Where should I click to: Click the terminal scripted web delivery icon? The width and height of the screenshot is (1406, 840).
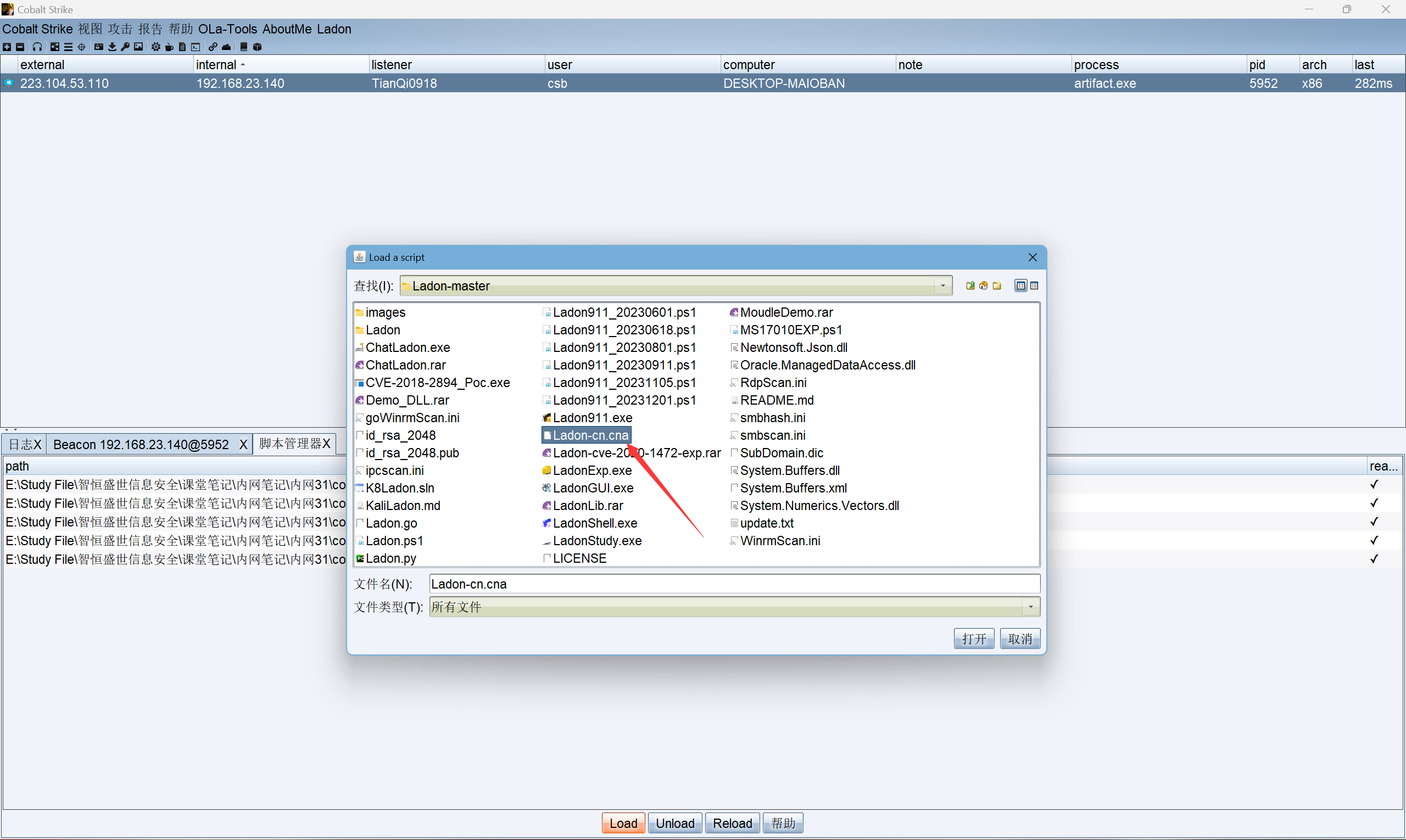pos(196,47)
